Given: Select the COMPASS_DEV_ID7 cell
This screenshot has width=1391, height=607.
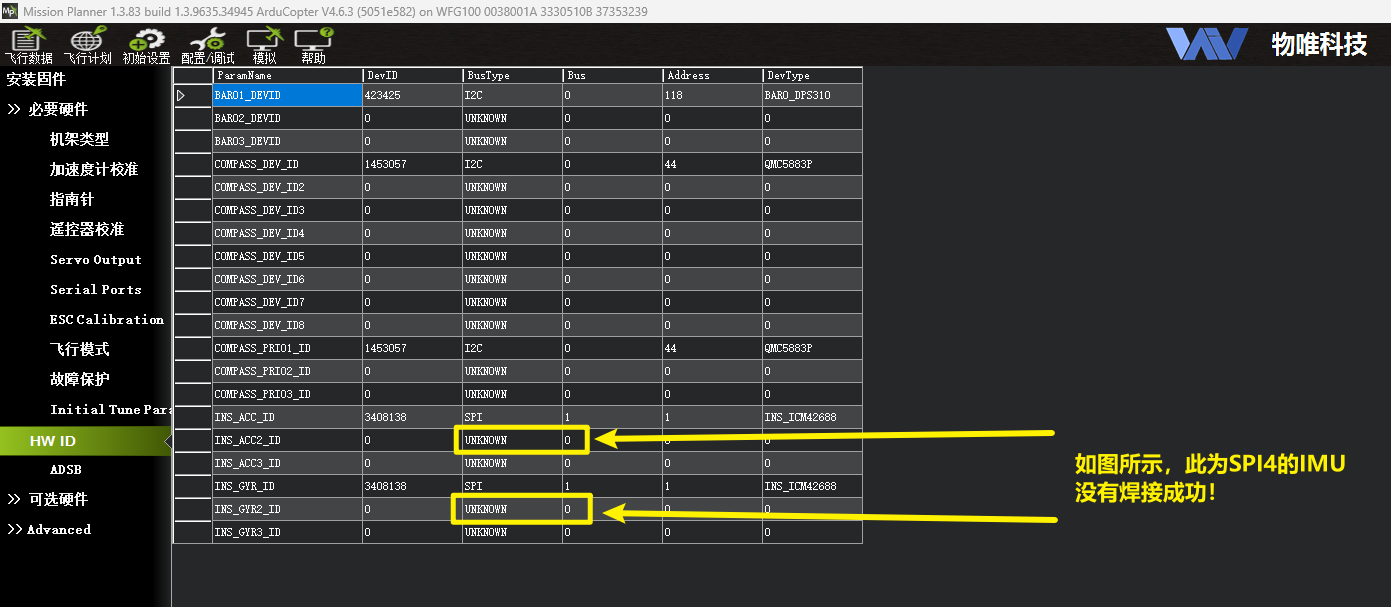Looking at the screenshot, I should 287,302.
